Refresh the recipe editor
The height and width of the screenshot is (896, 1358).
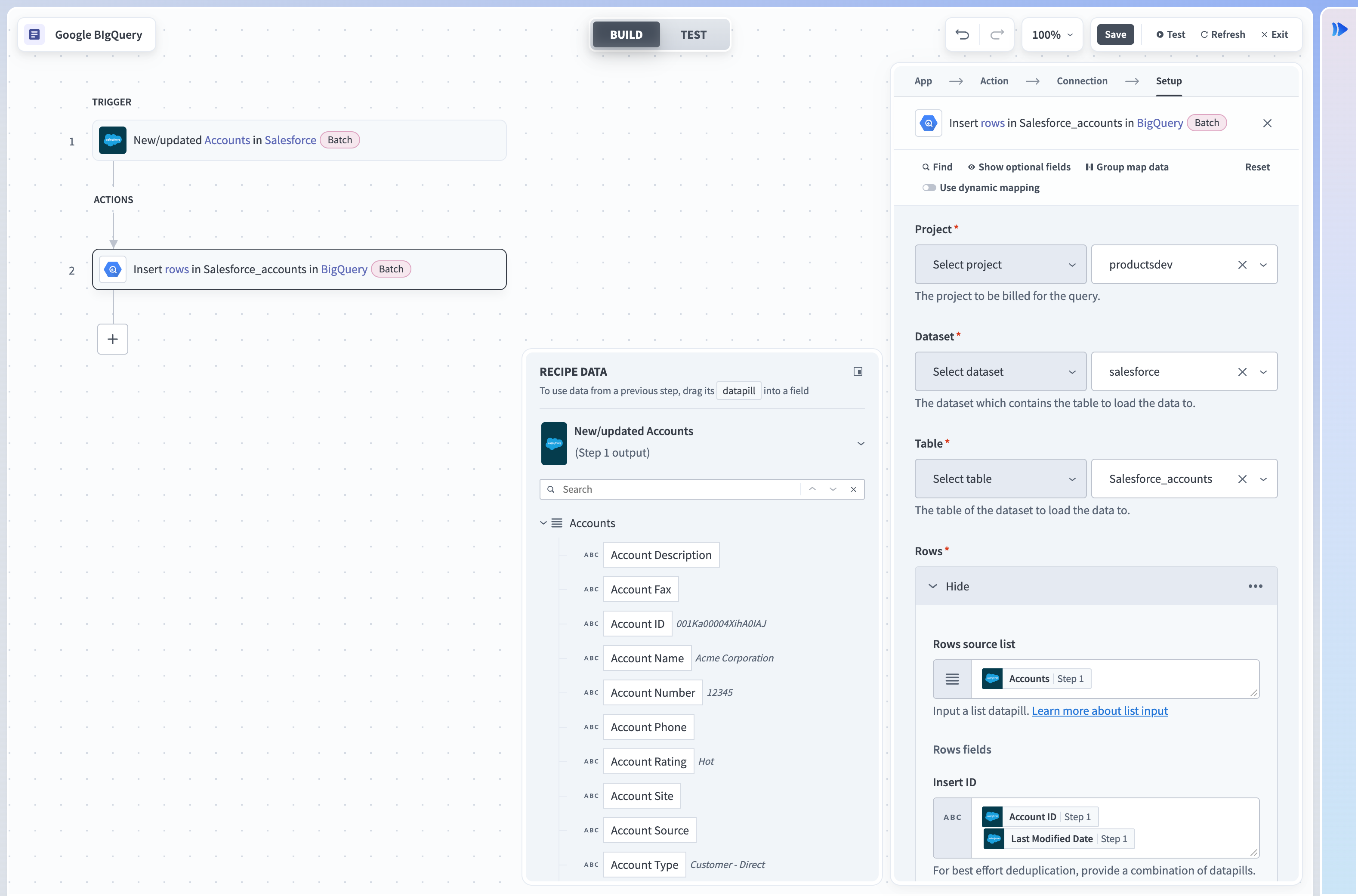click(1222, 34)
